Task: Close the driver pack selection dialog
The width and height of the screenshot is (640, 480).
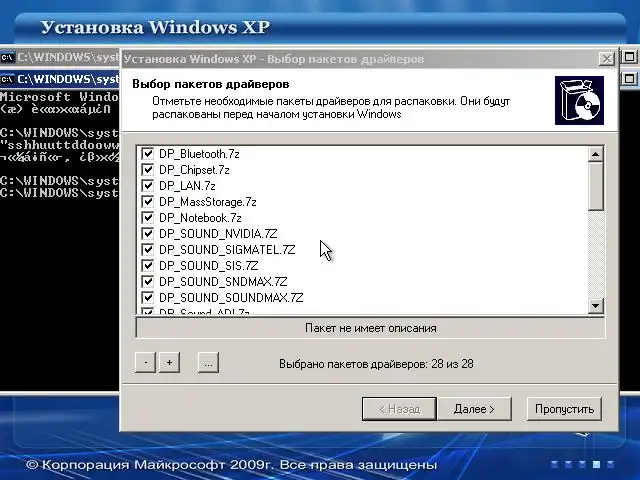Action: pyautogui.click(x=607, y=59)
